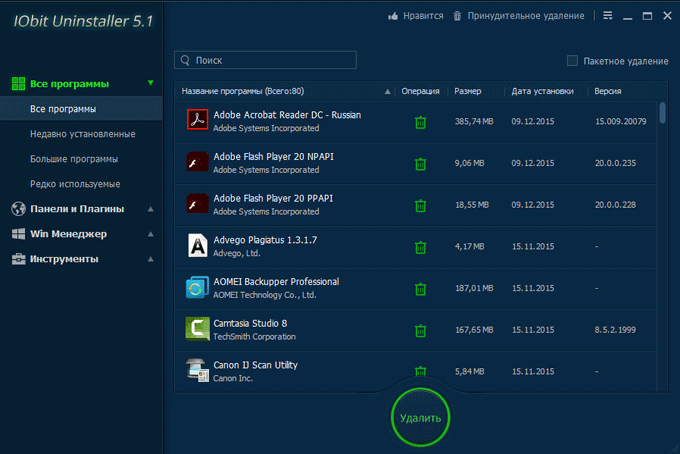This screenshot has width=680, height=454.
Task: Select Большие программы in the sidebar
Action: coord(74,159)
